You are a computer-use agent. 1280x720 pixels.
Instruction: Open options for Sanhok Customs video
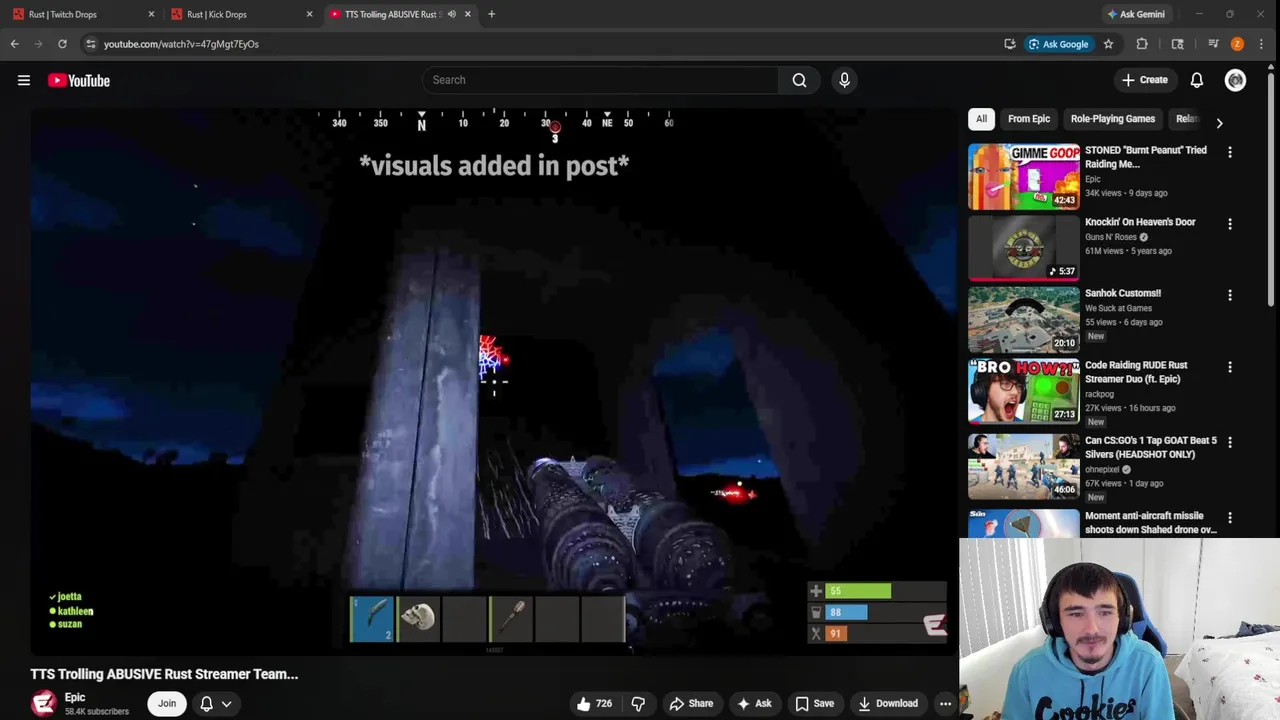pos(1230,295)
